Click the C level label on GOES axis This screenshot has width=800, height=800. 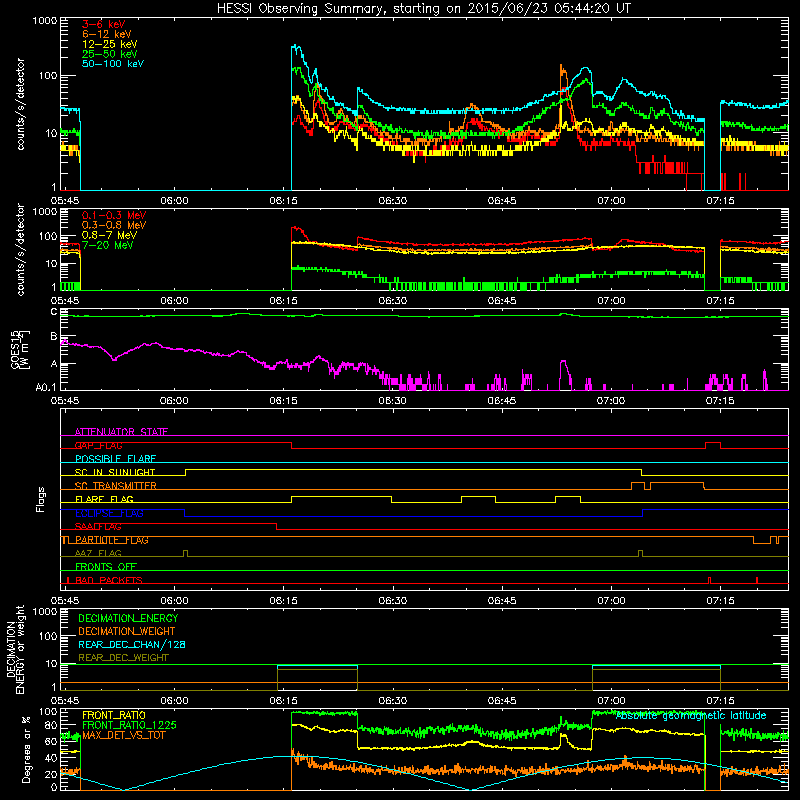tap(54, 311)
